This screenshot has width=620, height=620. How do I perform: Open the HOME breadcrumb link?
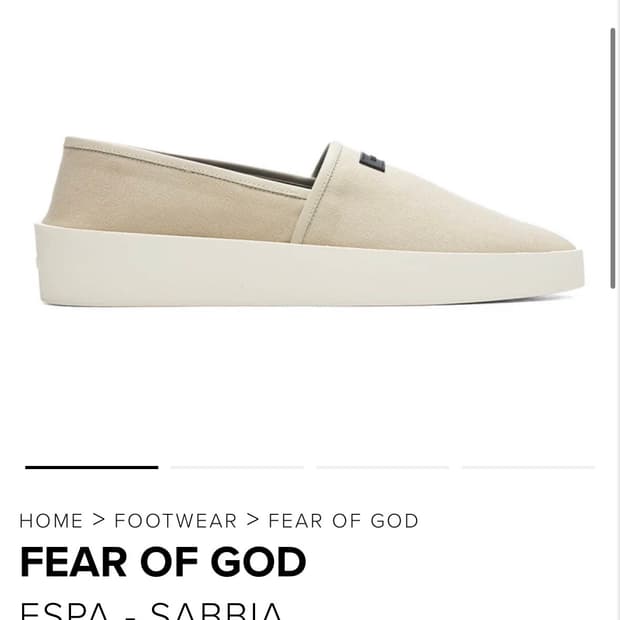(51, 520)
